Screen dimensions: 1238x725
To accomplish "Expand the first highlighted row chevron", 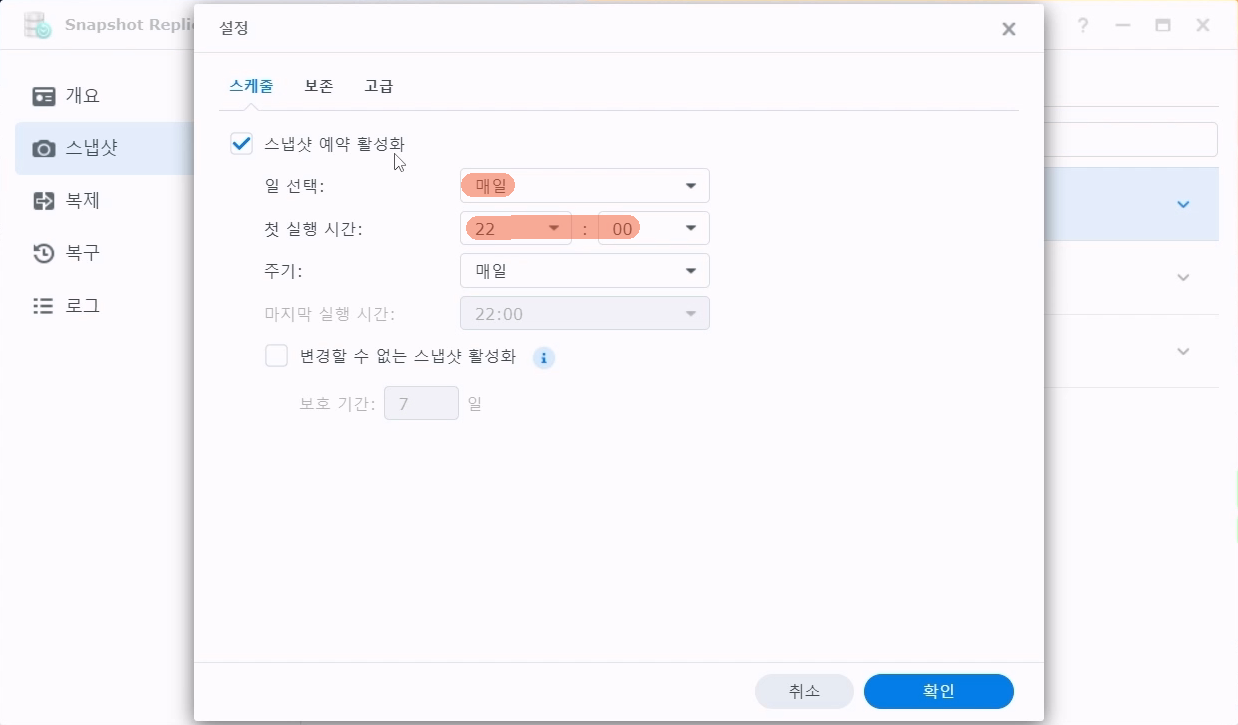I will click(x=1183, y=204).
